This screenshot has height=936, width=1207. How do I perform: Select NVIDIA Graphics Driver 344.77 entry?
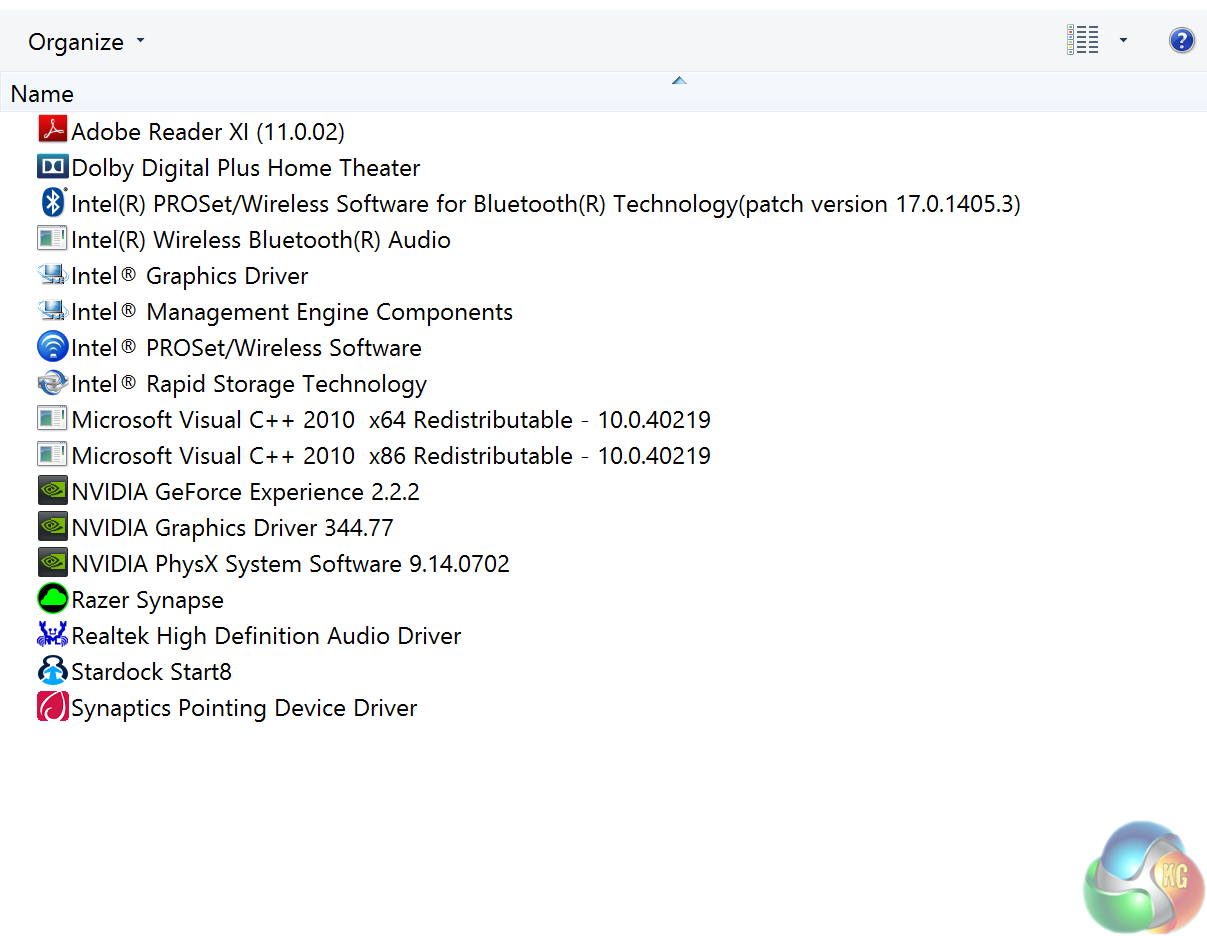(x=232, y=528)
